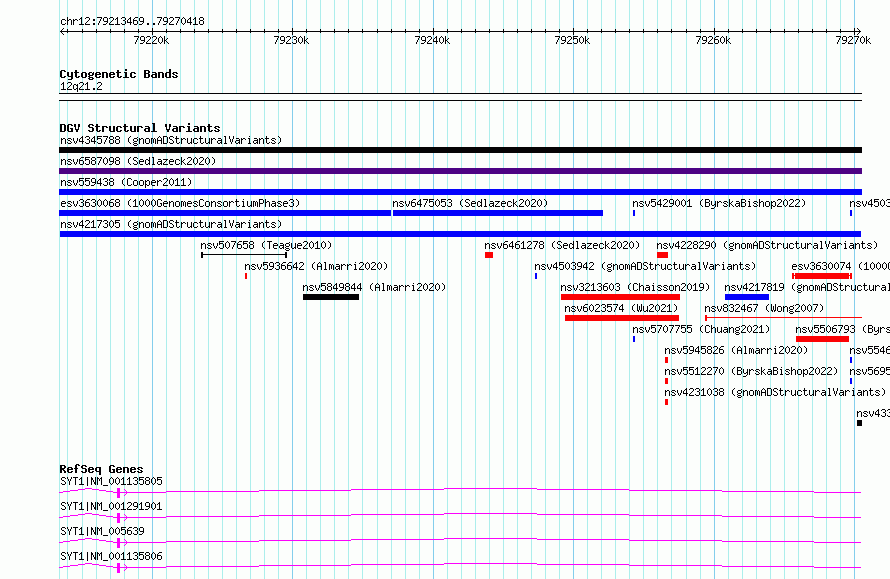Open nsv4345788 (gnomADStructuralVariants) label
This screenshot has width=890, height=579.
[171, 140]
